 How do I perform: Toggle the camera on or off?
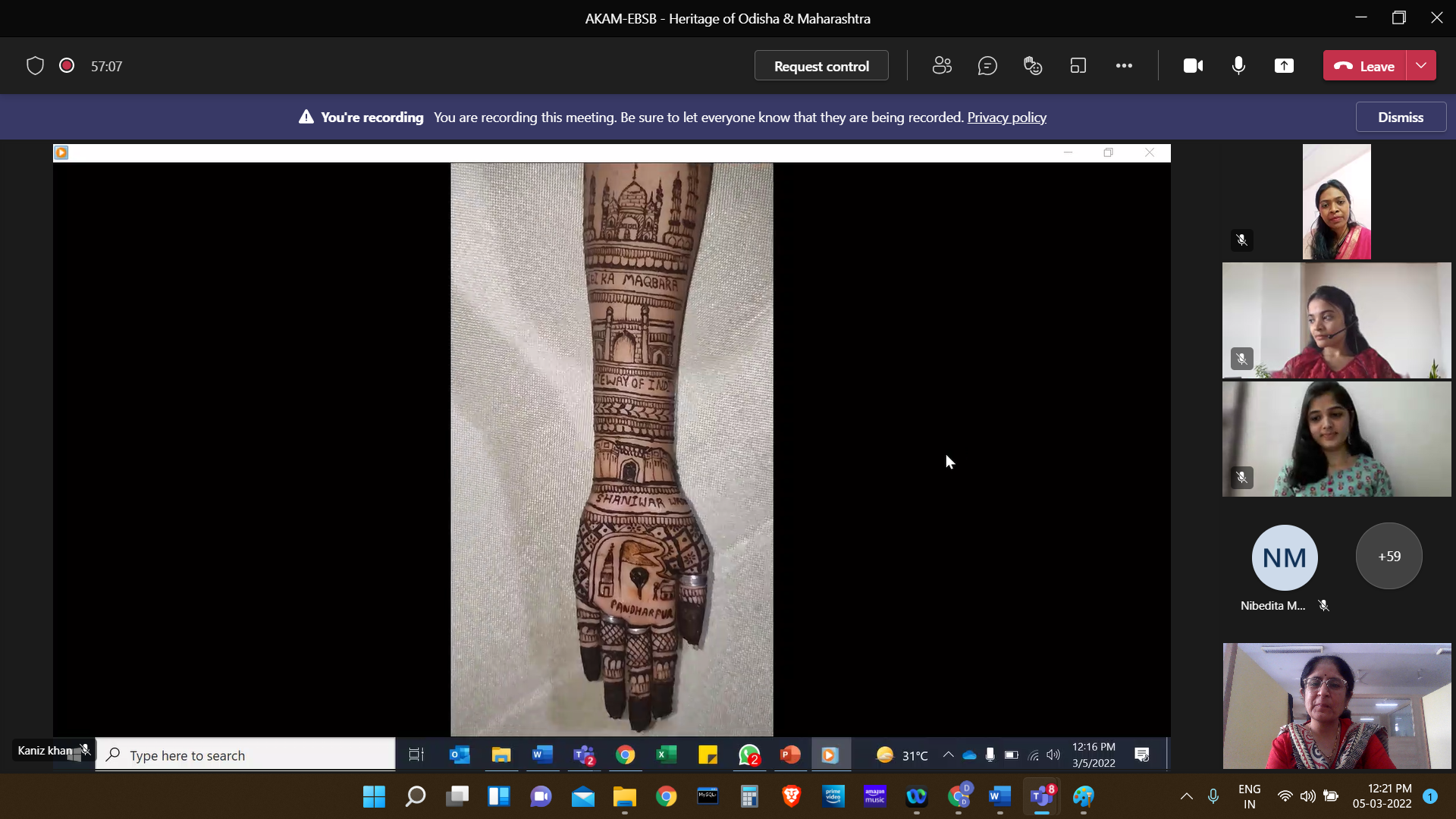click(x=1194, y=66)
